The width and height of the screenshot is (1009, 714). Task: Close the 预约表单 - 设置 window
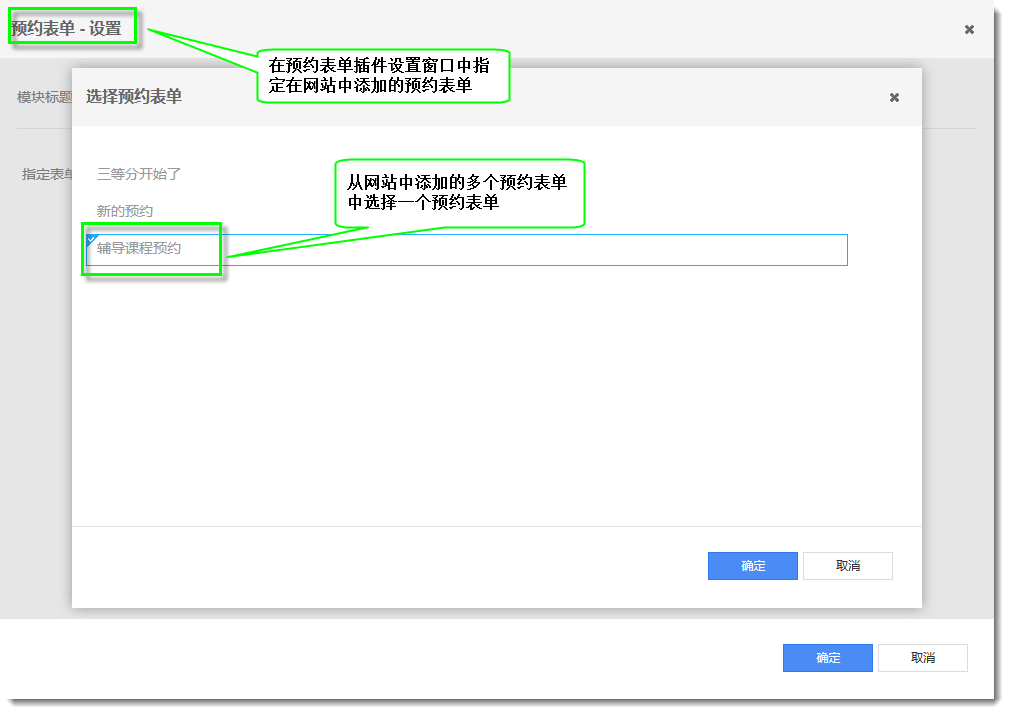[969, 29]
